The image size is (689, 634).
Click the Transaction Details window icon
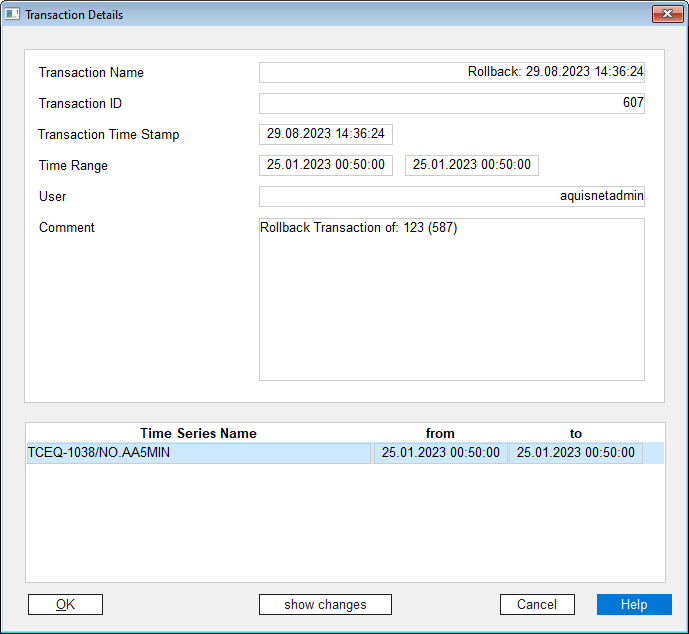click(13, 15)
